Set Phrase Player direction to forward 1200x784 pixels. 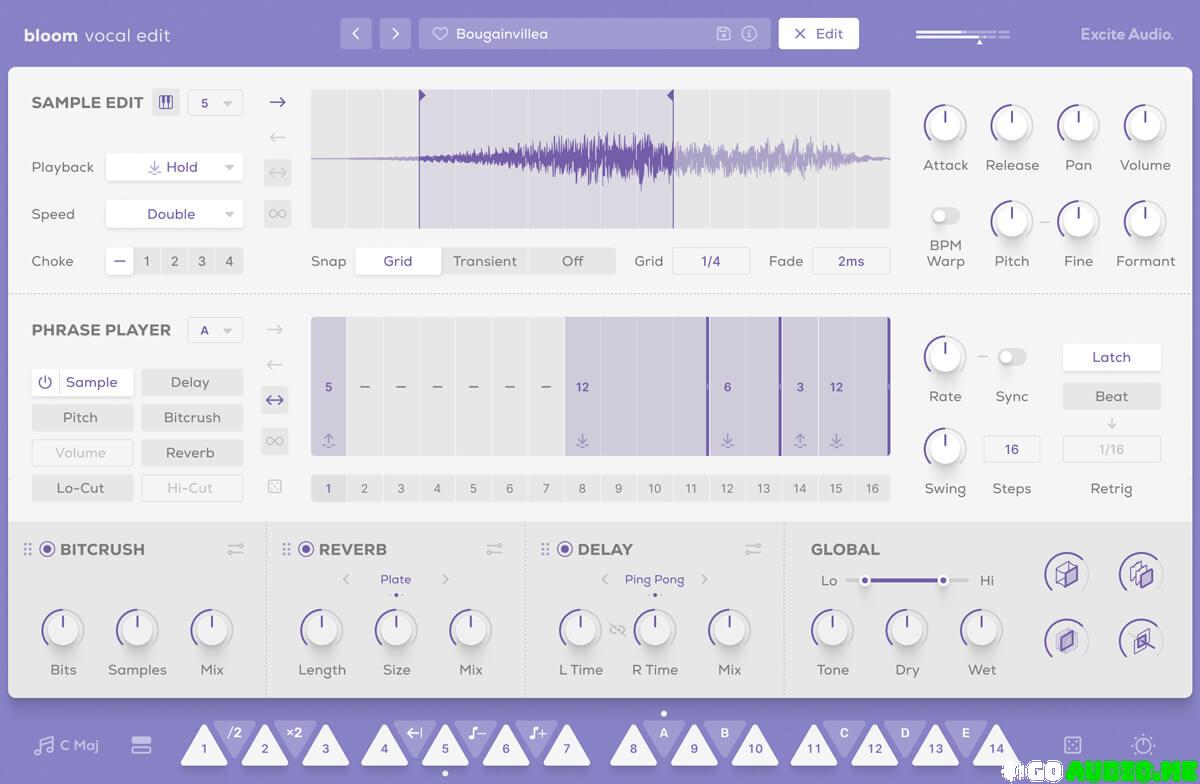[275, 330]
